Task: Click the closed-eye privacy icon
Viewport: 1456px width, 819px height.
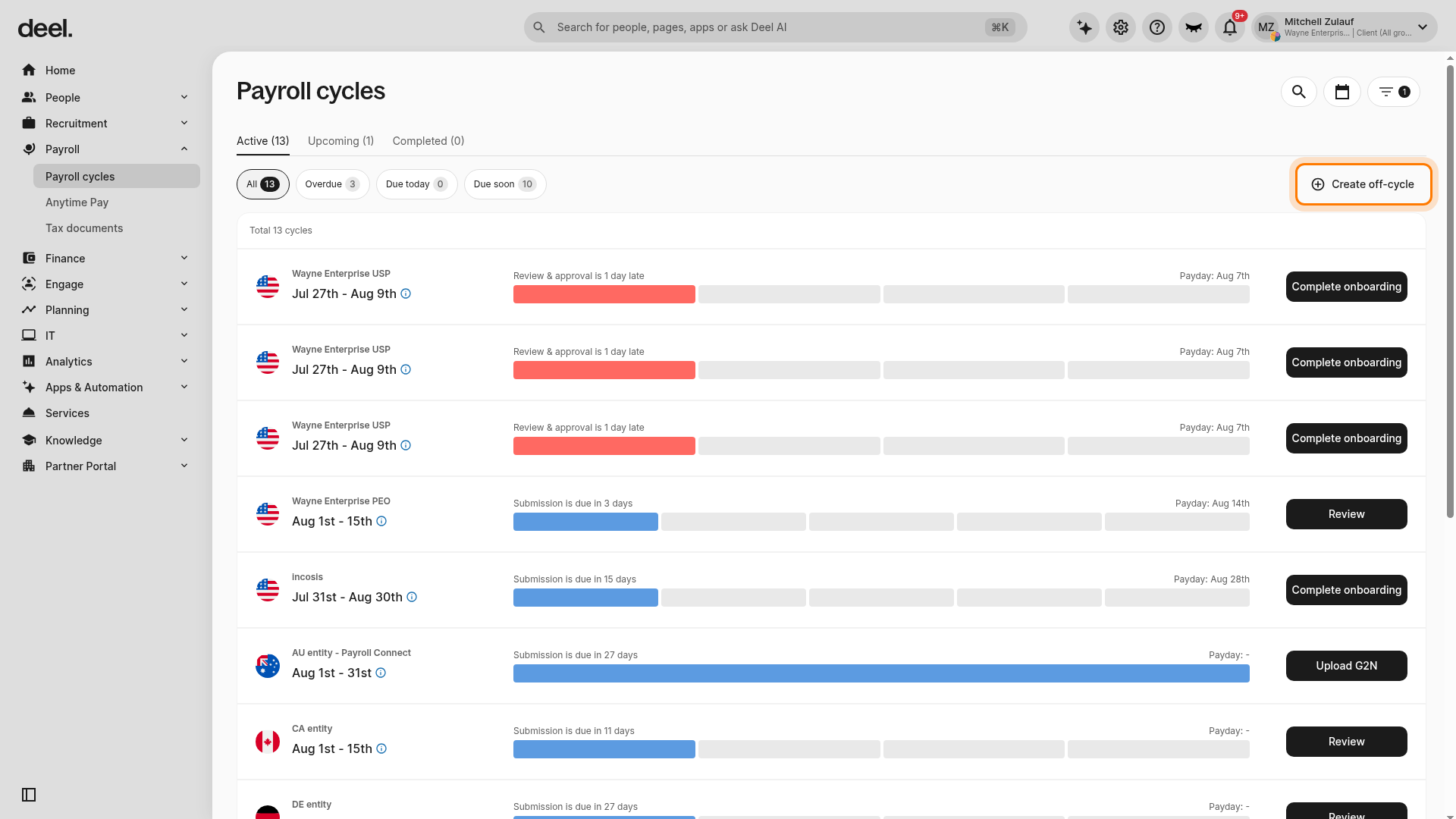Action: point(1194,27)
